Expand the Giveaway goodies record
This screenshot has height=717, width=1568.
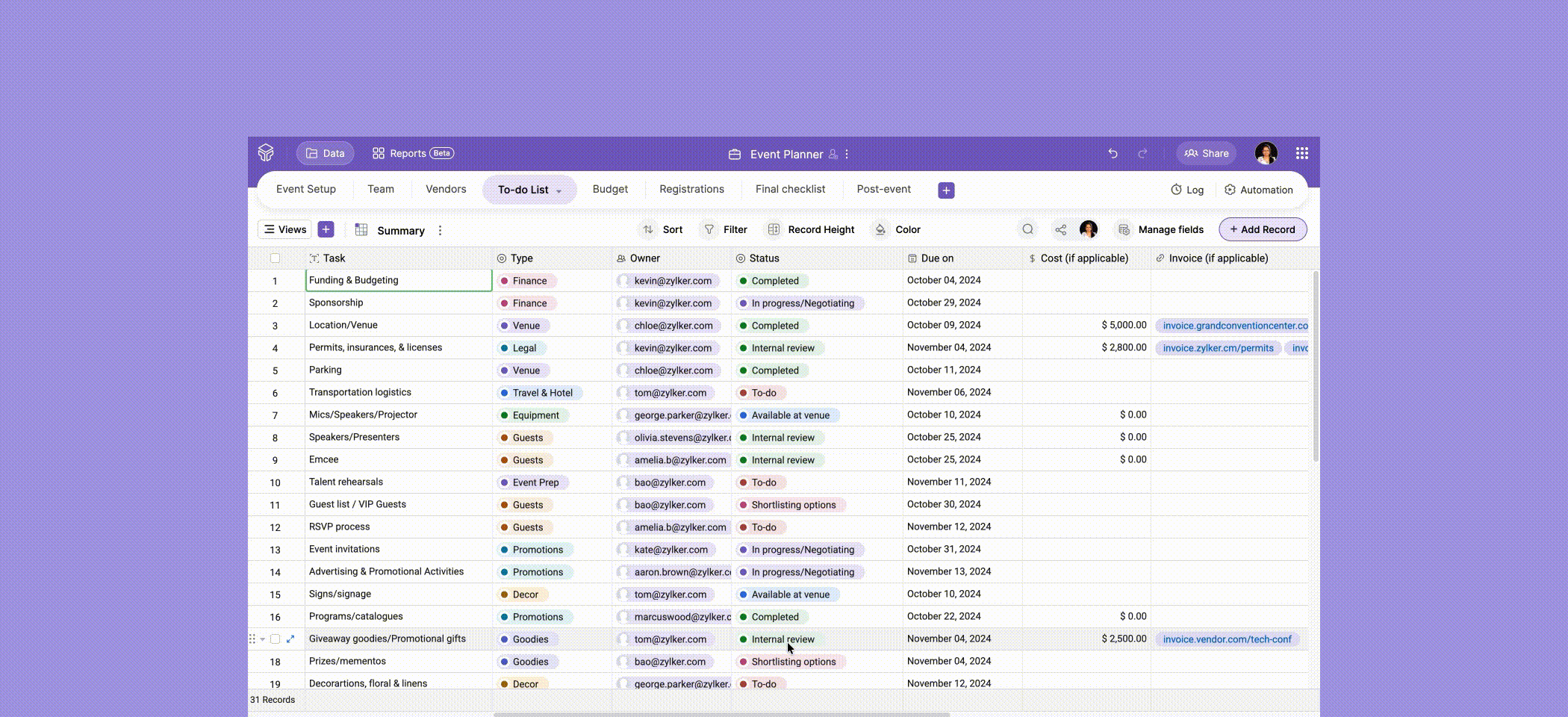[x=292, y=639]
